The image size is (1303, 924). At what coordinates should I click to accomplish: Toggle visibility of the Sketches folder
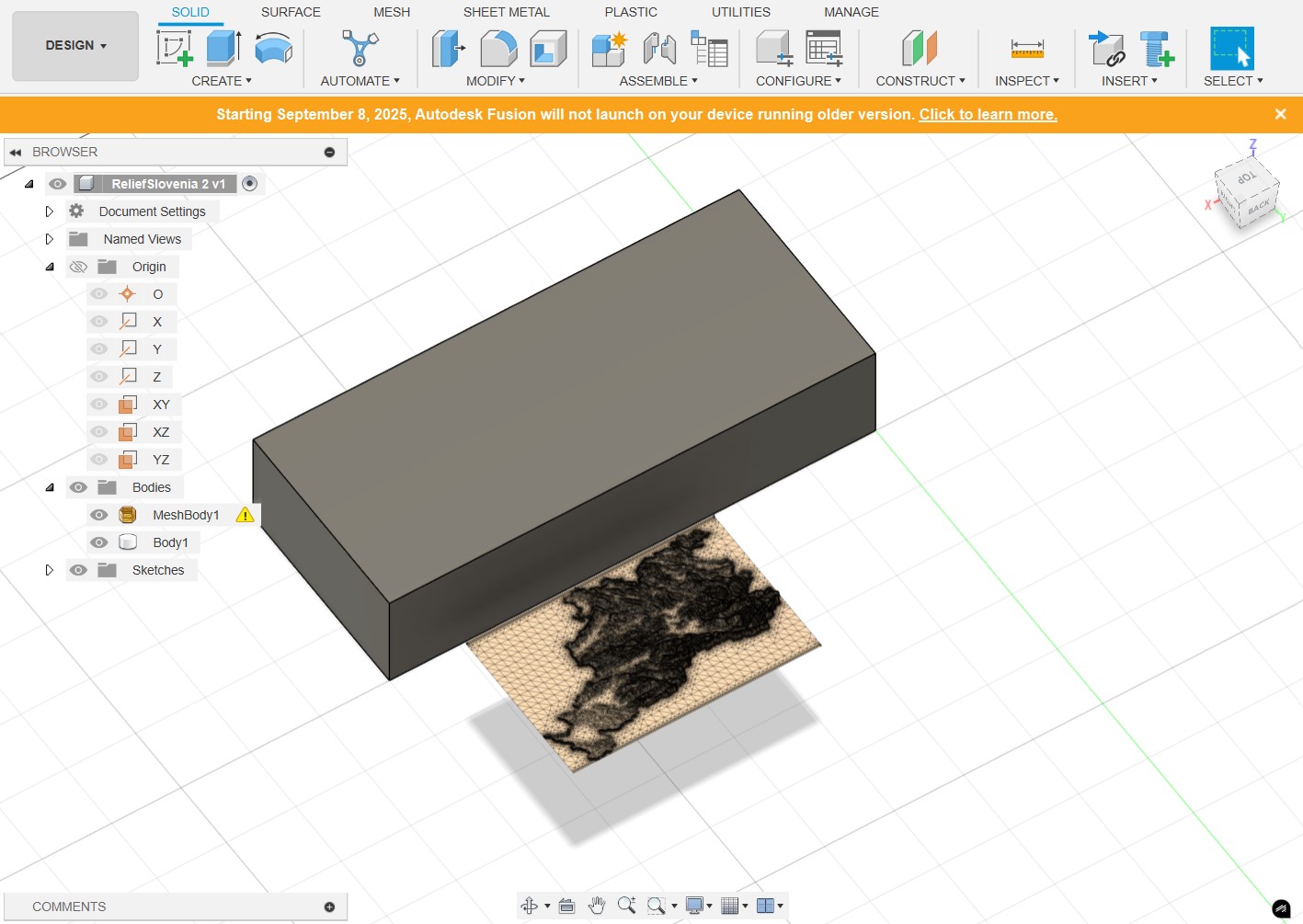pyautogui.click(x=78, y=570)
